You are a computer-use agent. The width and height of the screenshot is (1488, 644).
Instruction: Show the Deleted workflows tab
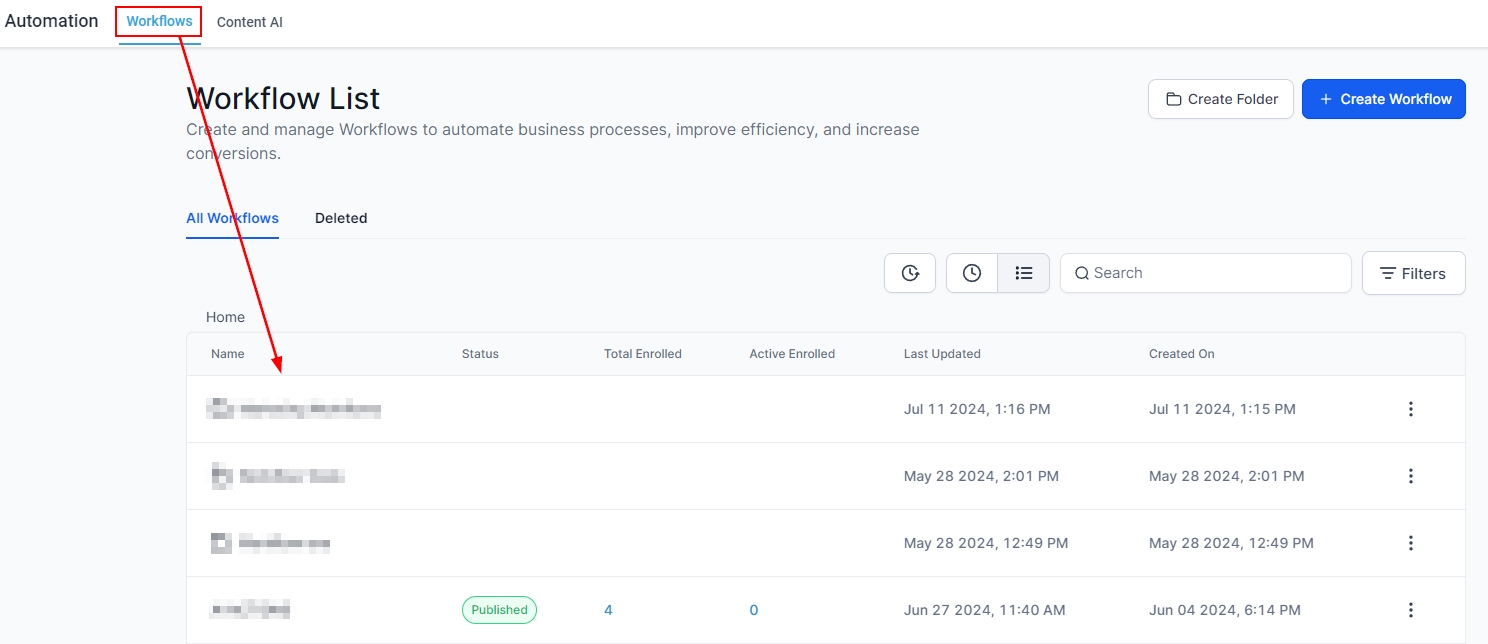(341, 218)
